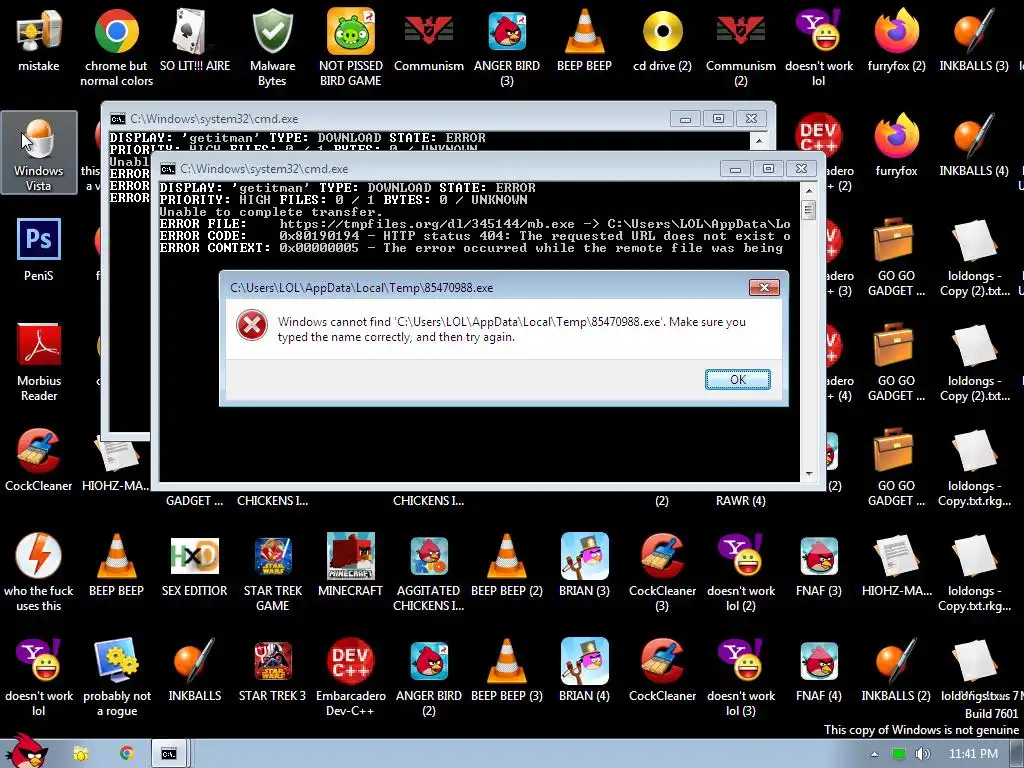Viewport: 1024px width, 768px height.
Task: Open the 'CockCleaner' icon below Morbius Reader
Action: pyautogui.click(x=39, y=460)
